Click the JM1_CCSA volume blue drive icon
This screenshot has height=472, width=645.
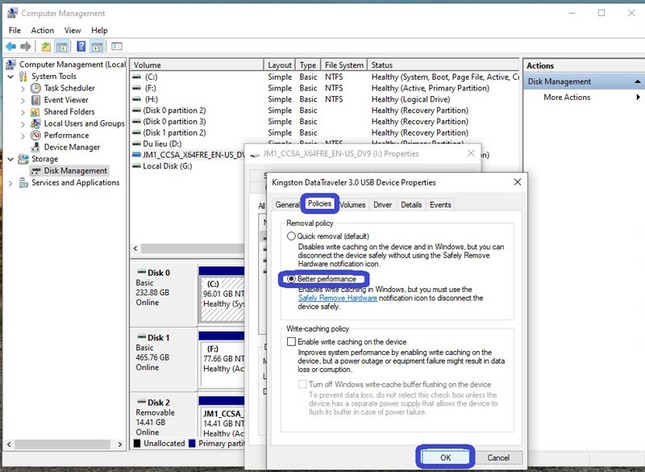(136, 155)
